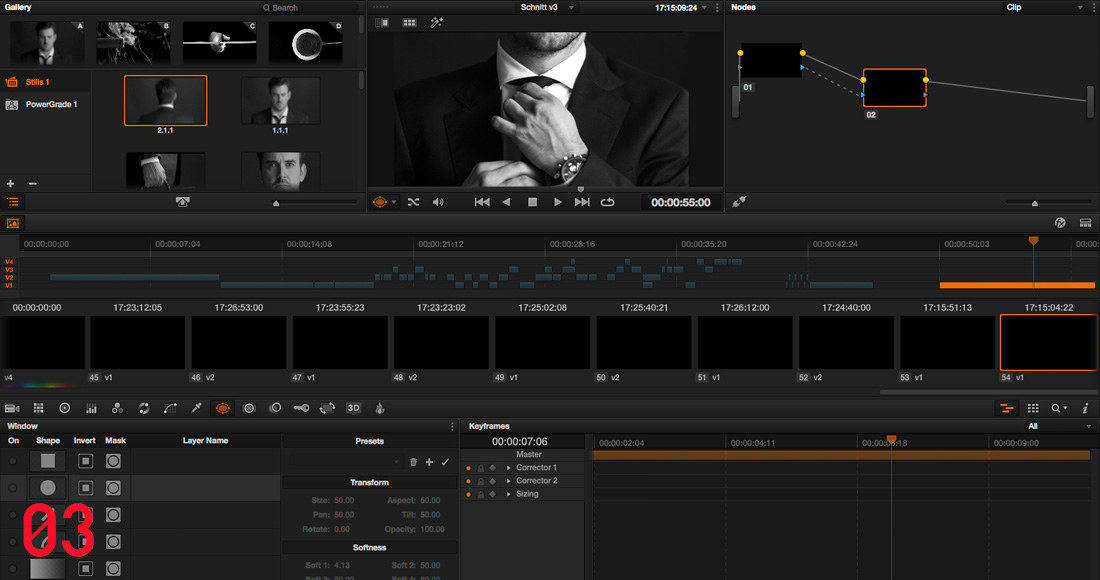Invert the gradient window
This screenshot has height=580, width=1100.
(x=86, y=569)
